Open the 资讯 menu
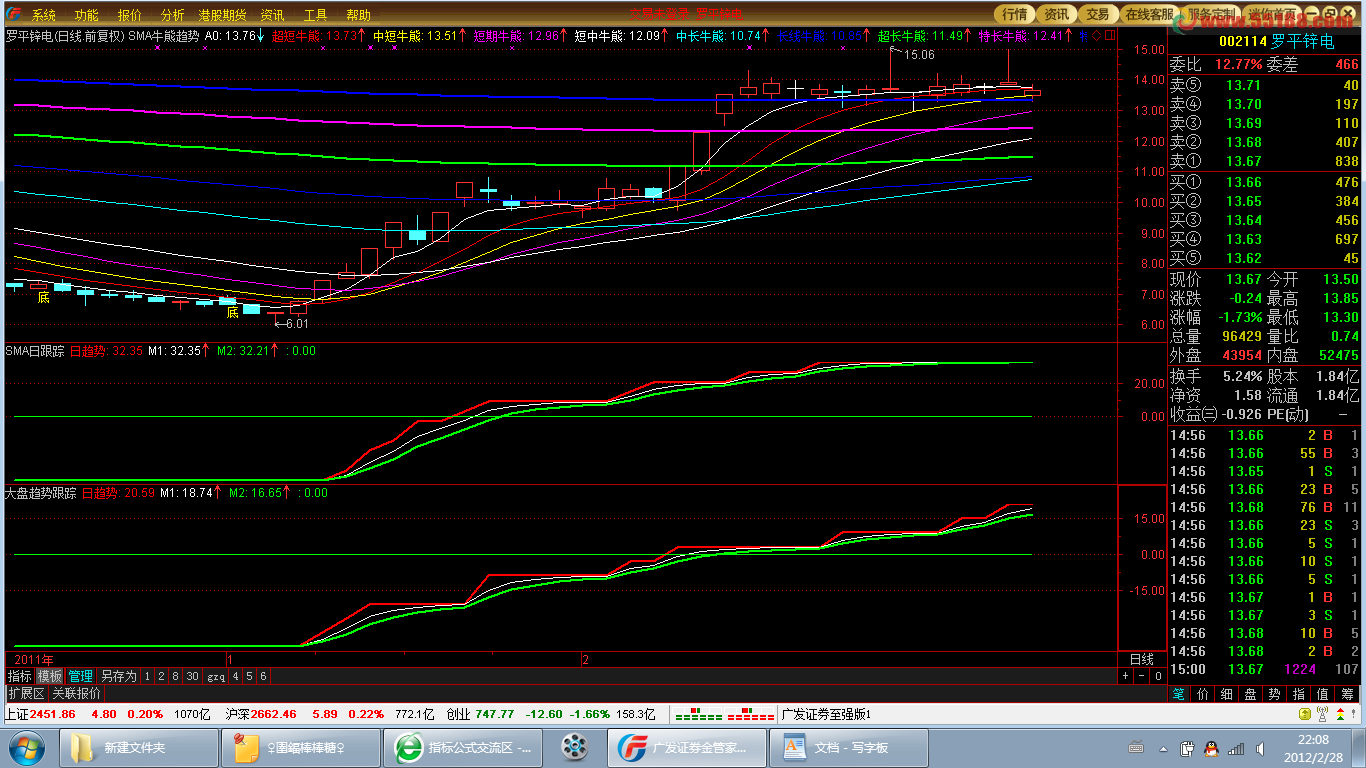Viewport: 1366px width, 768px height. [x=272, y=15]
